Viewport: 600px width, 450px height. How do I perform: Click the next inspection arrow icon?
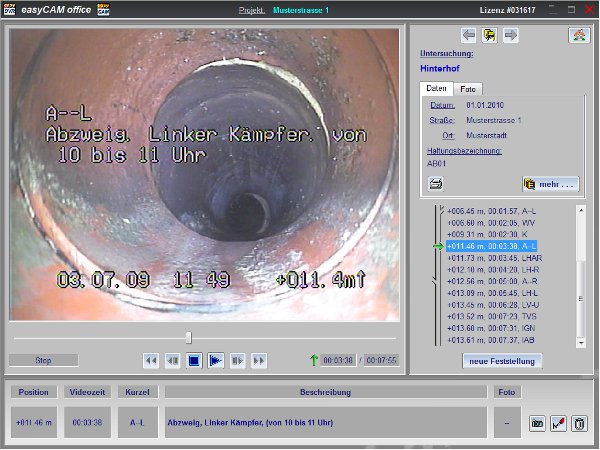[x=510, y=36]
